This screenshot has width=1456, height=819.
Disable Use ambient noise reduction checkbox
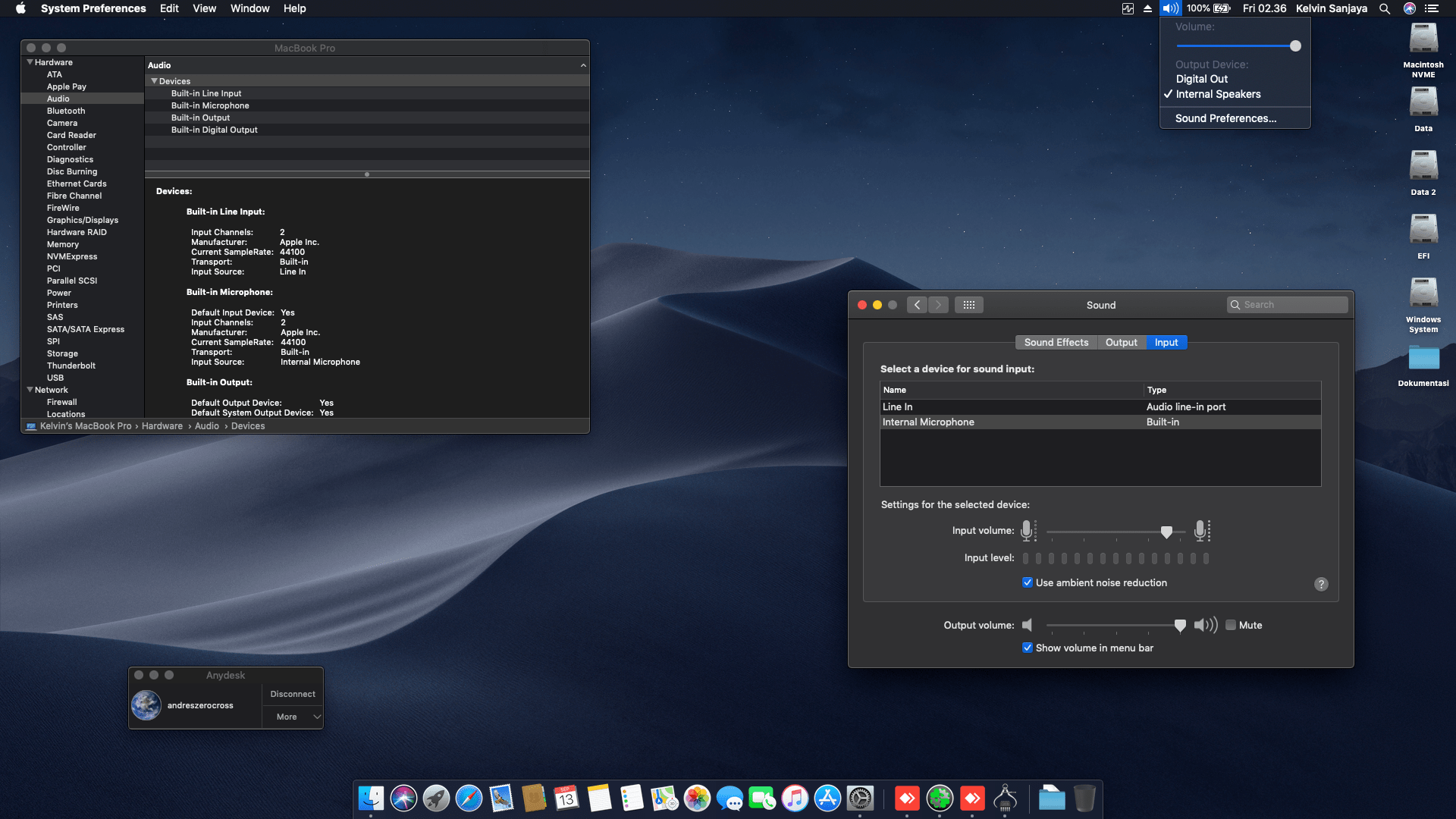tap(1028, 582)
